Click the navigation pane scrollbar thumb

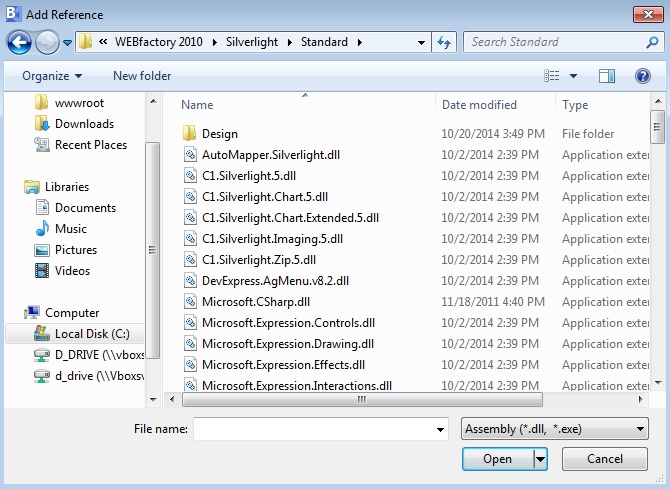[x=152, y=250]
